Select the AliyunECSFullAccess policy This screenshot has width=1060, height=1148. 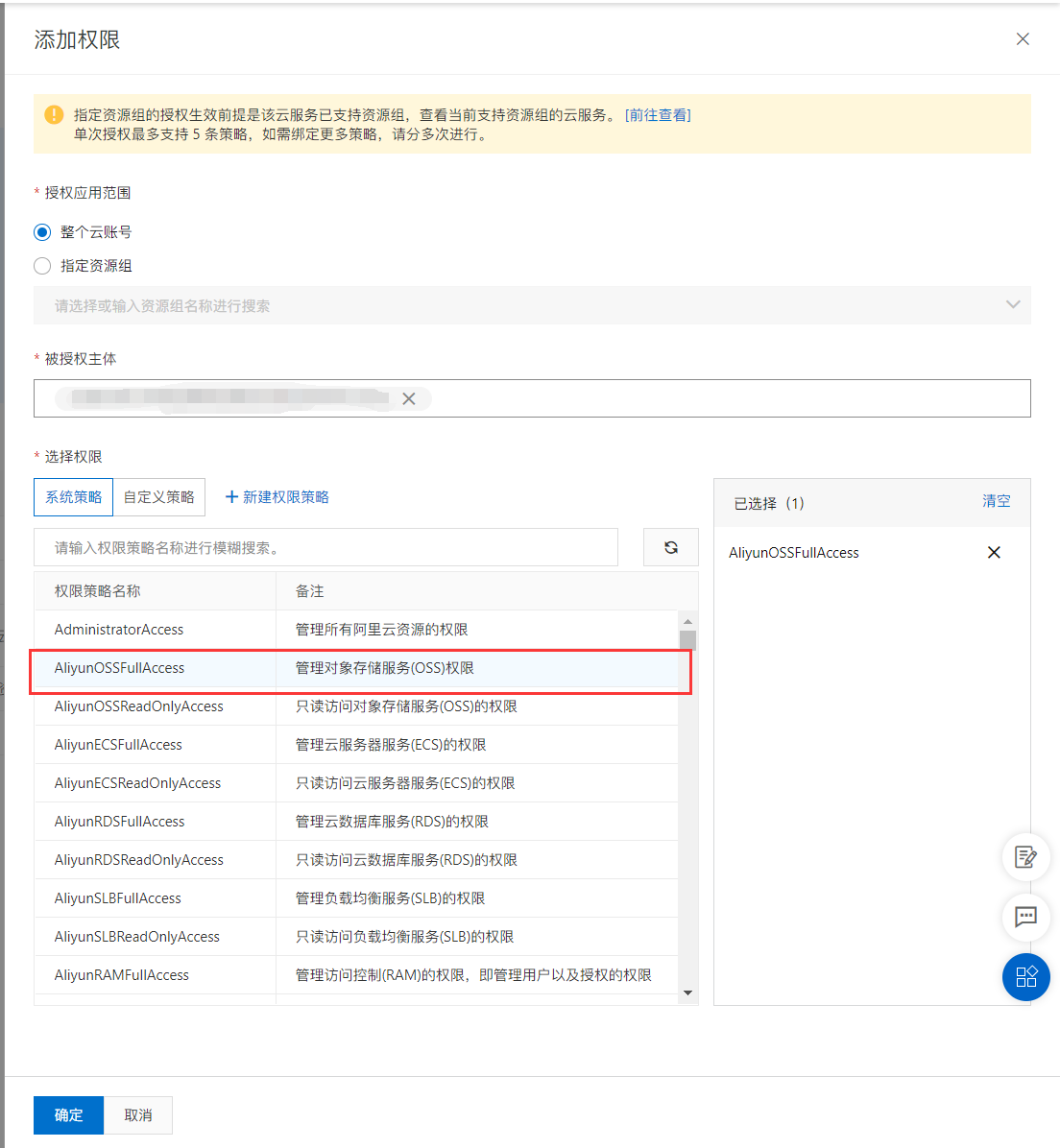click(356, 745)
